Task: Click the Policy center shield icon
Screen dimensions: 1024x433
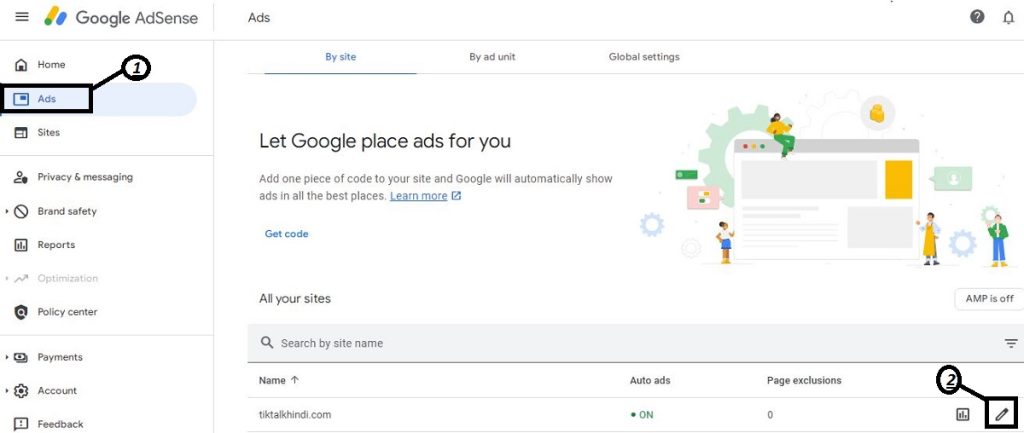Action: pyautogui.click(x=21, y=312)
